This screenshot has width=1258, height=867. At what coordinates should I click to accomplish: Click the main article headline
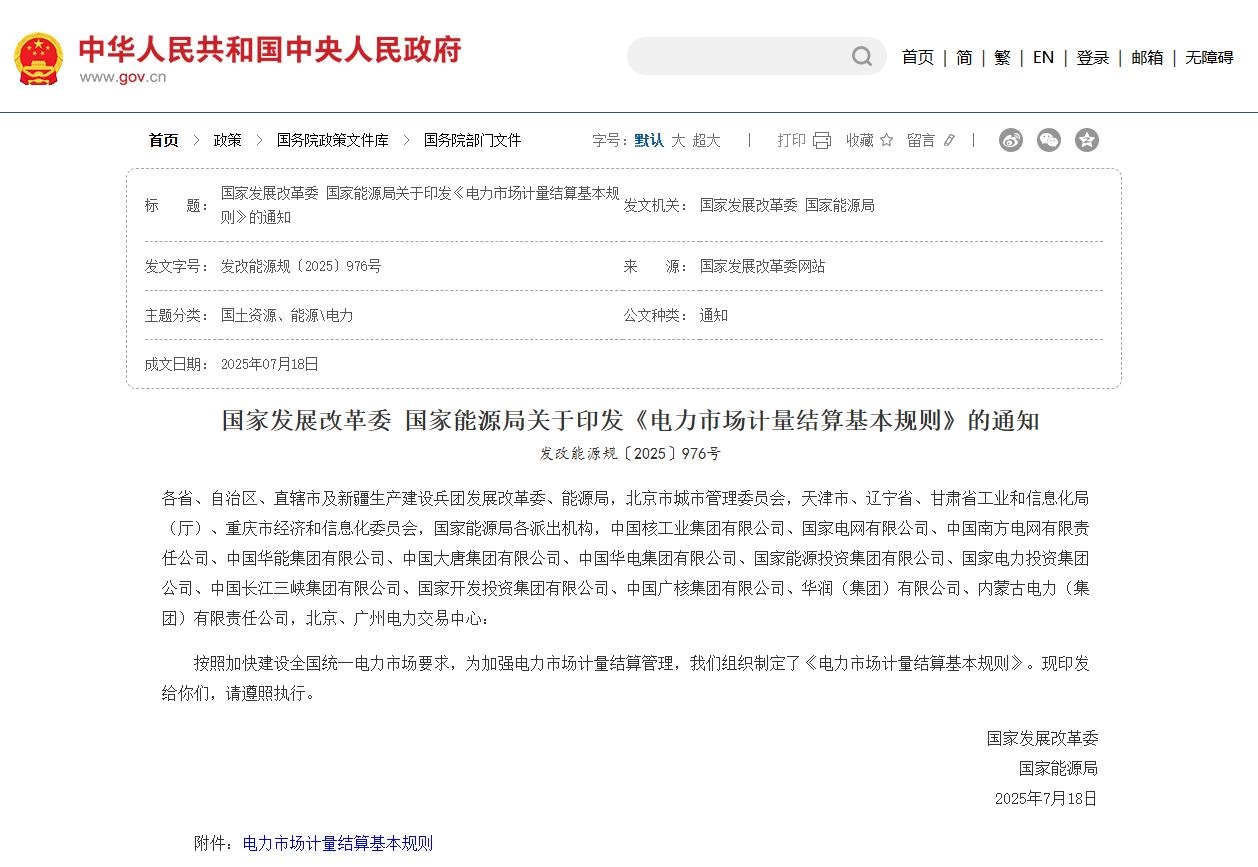coord(630,420)
